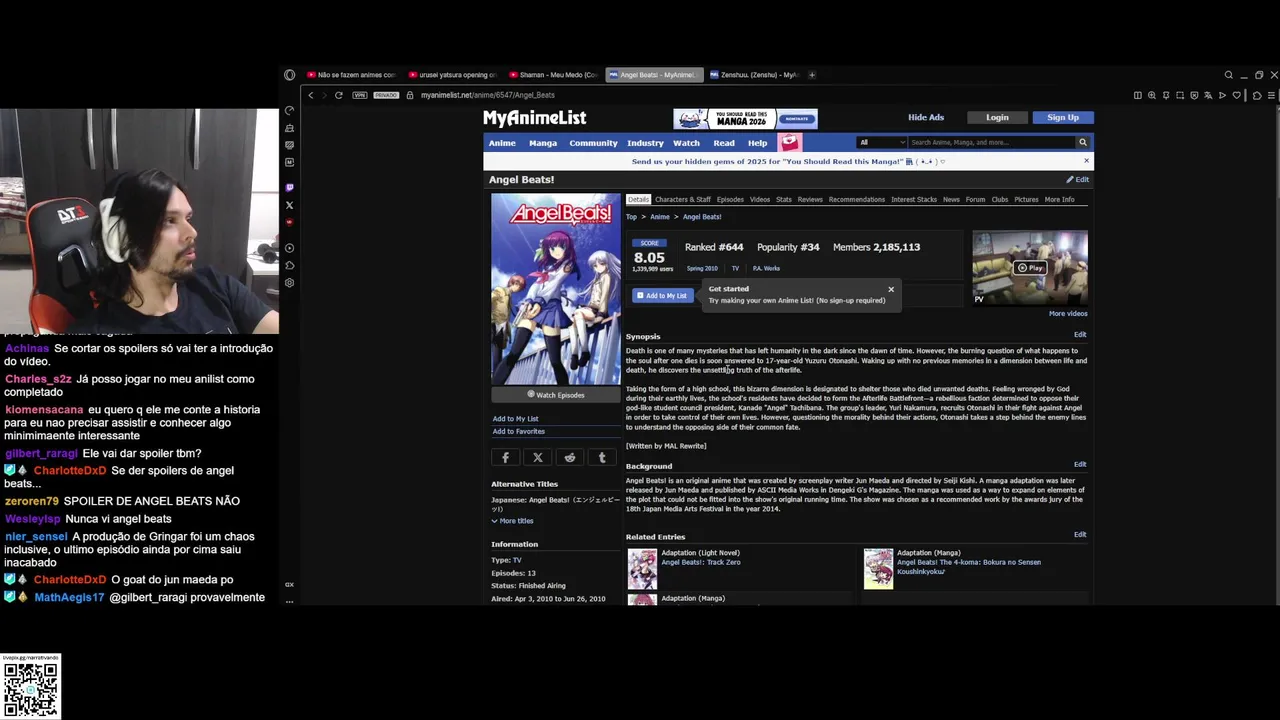Viewport: 1280px width, 720px height.
Task: Switch to the Pictures tab
Action: point(1026,199)
